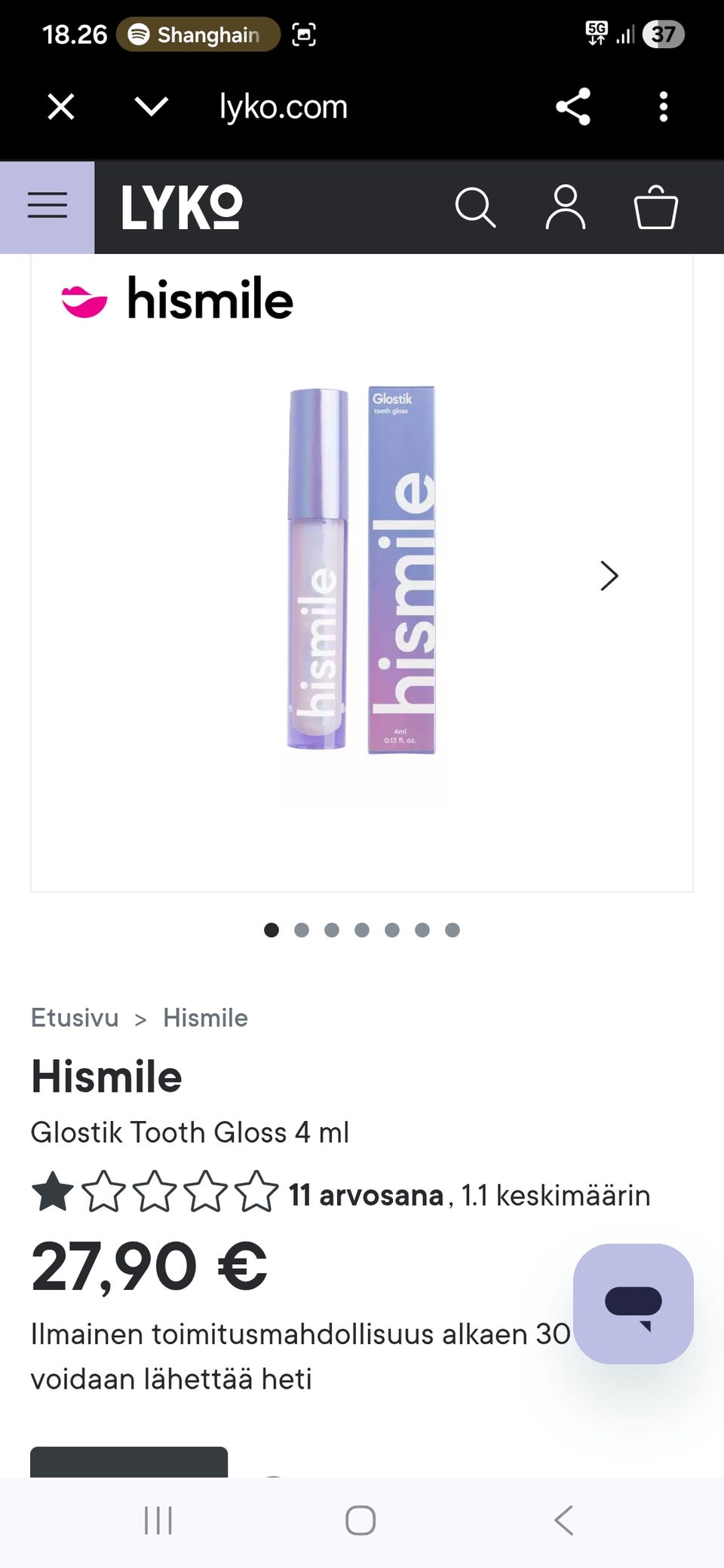Select the last carousel dot

452,929
